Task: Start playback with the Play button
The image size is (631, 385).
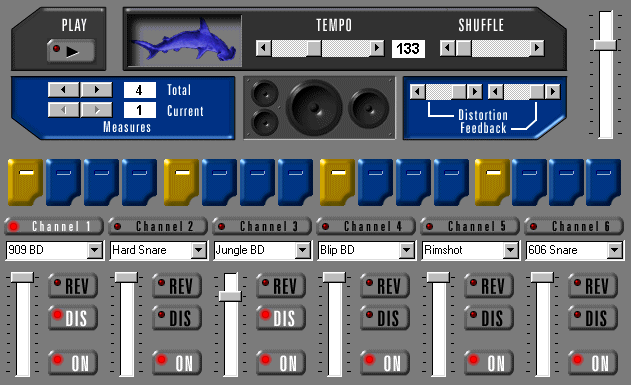Action: 71,51
